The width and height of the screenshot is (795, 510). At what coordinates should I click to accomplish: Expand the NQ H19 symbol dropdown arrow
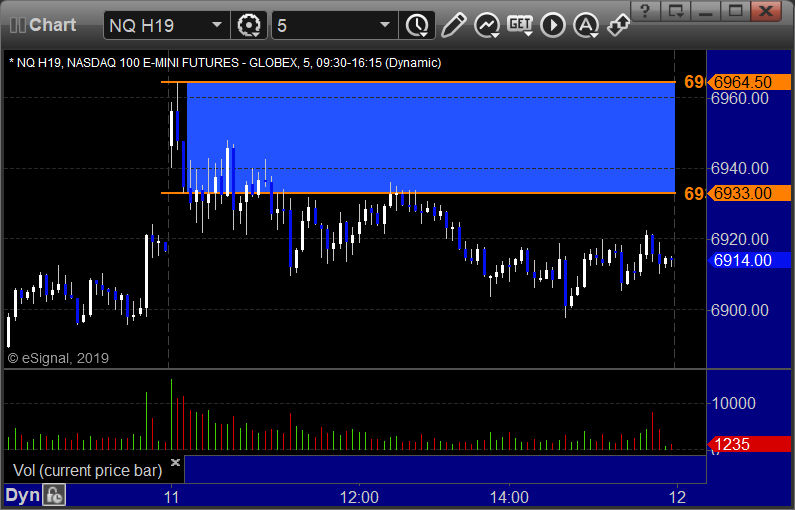point(216,25)
